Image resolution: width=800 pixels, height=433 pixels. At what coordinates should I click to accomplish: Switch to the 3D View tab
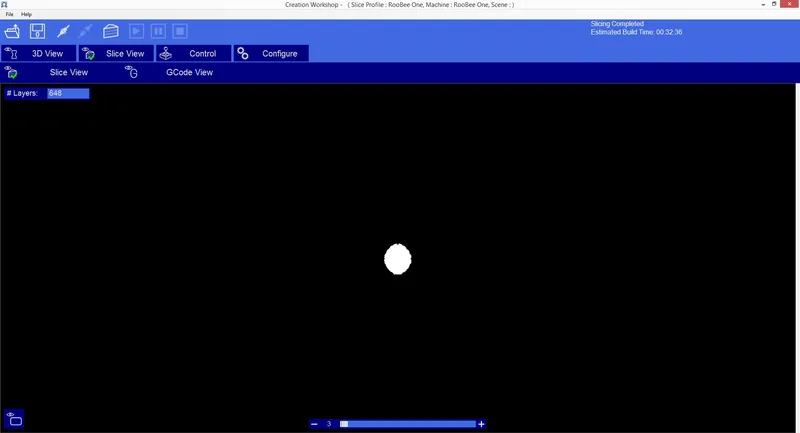point(38,54)
